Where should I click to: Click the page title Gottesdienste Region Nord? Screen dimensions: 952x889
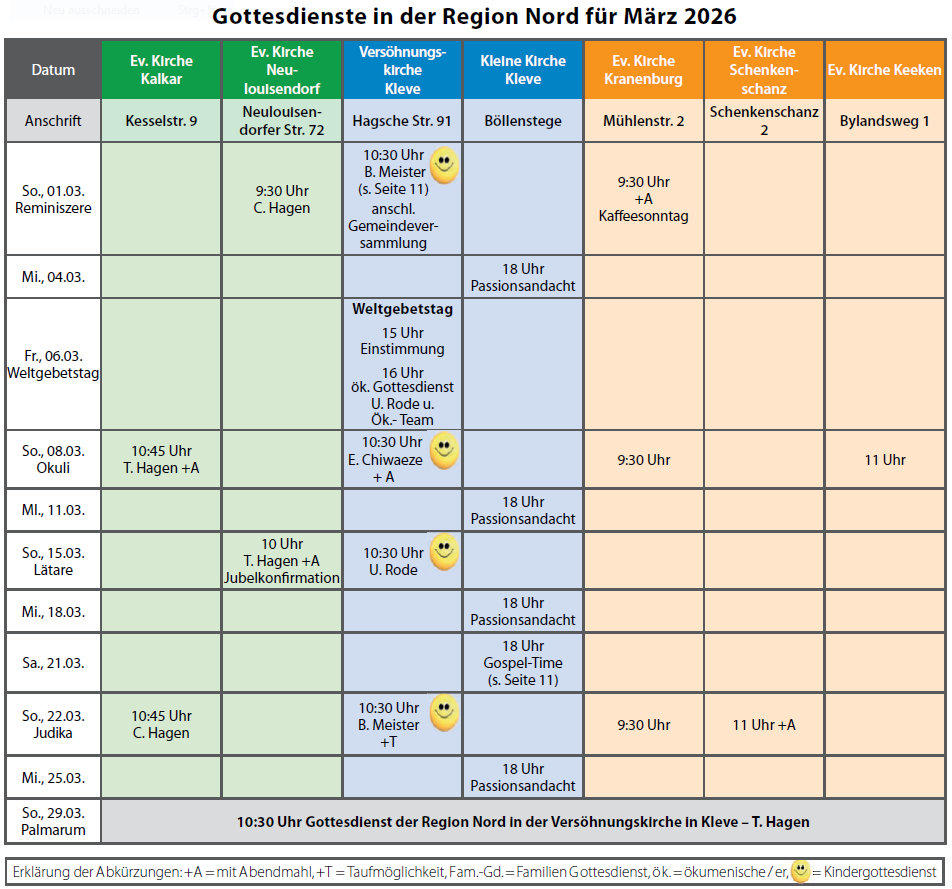pos(475,17)
